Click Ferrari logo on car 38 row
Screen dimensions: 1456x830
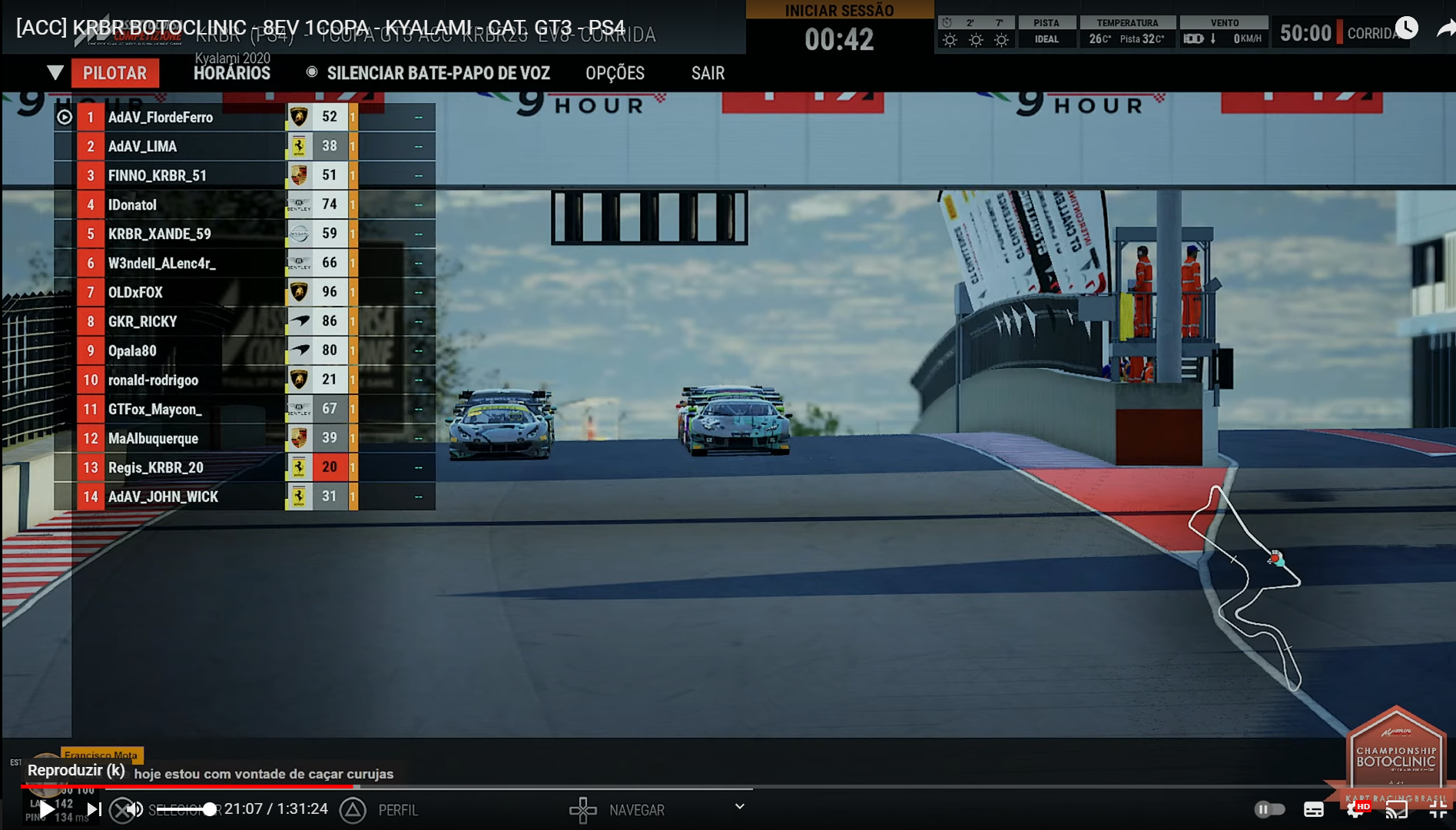coord(299,146)
